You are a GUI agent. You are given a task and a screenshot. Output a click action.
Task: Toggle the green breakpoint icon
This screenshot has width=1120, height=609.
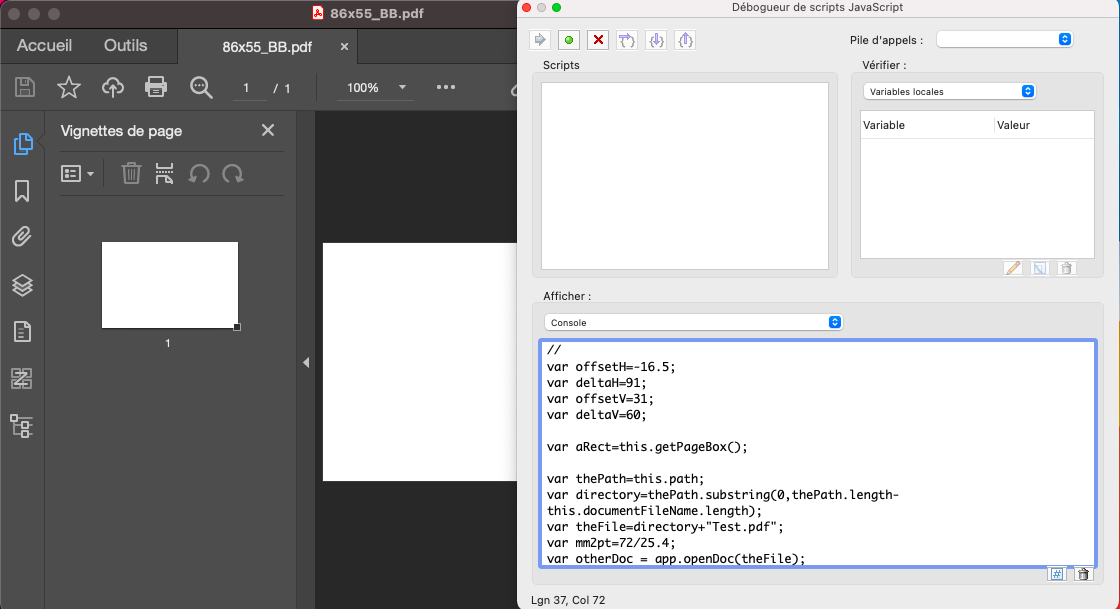pos(569,40)
